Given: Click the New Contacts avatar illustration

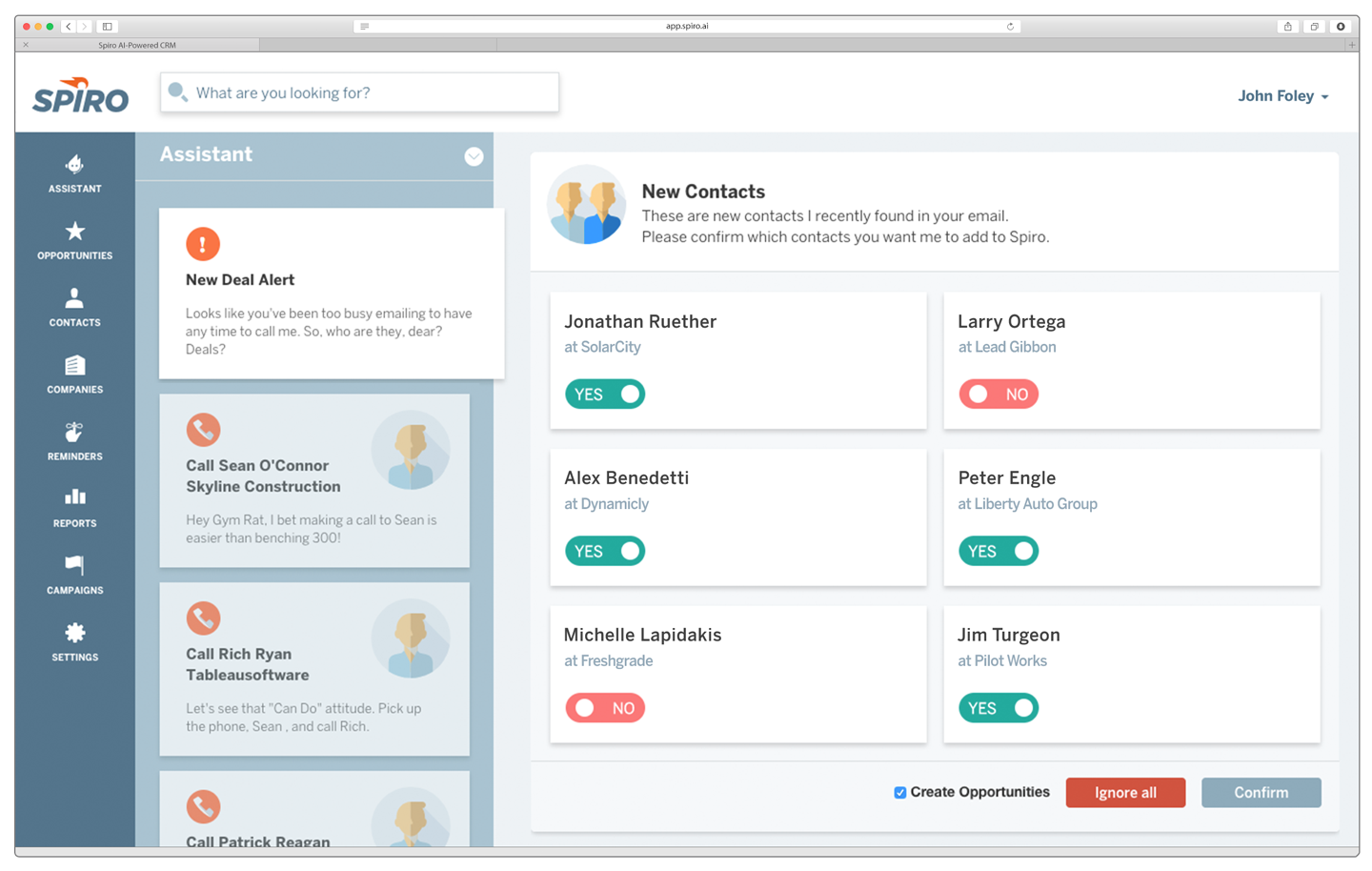Looking at the screenshot, I should pyautogui.click(x=587, y=205).
